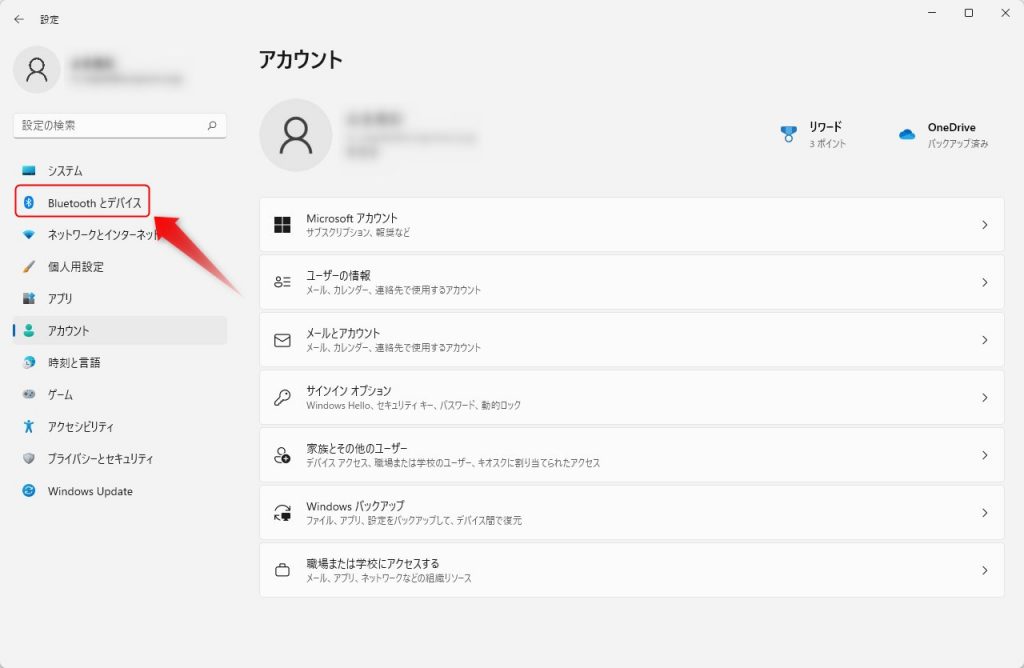Click the アカウント person icon in the sidebar
The image size is (1024, 668).
click(29, 330)
